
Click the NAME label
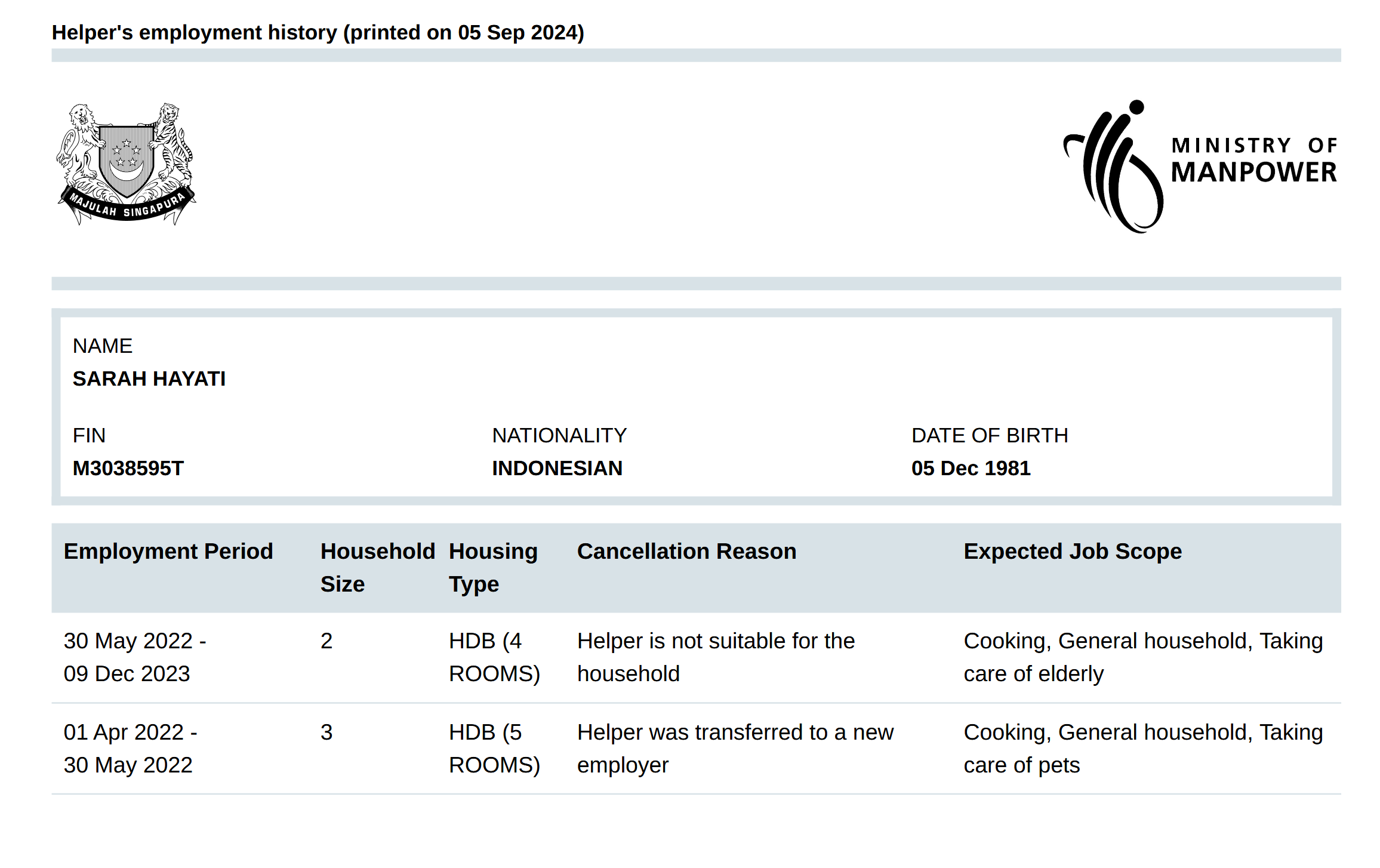tap(103, 346)
